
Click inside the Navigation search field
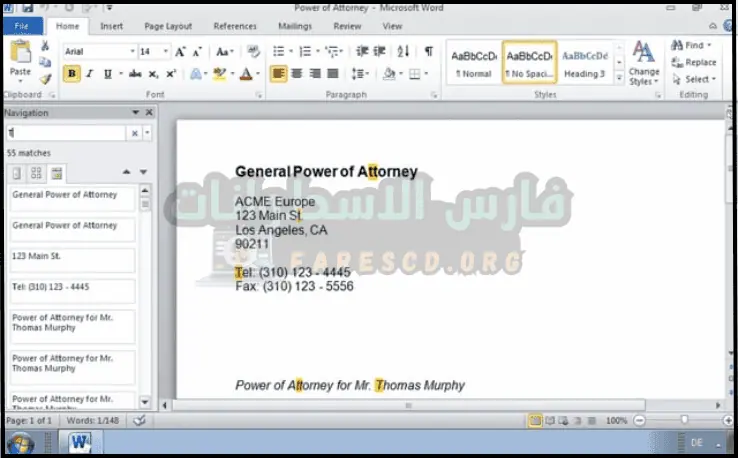66,133
